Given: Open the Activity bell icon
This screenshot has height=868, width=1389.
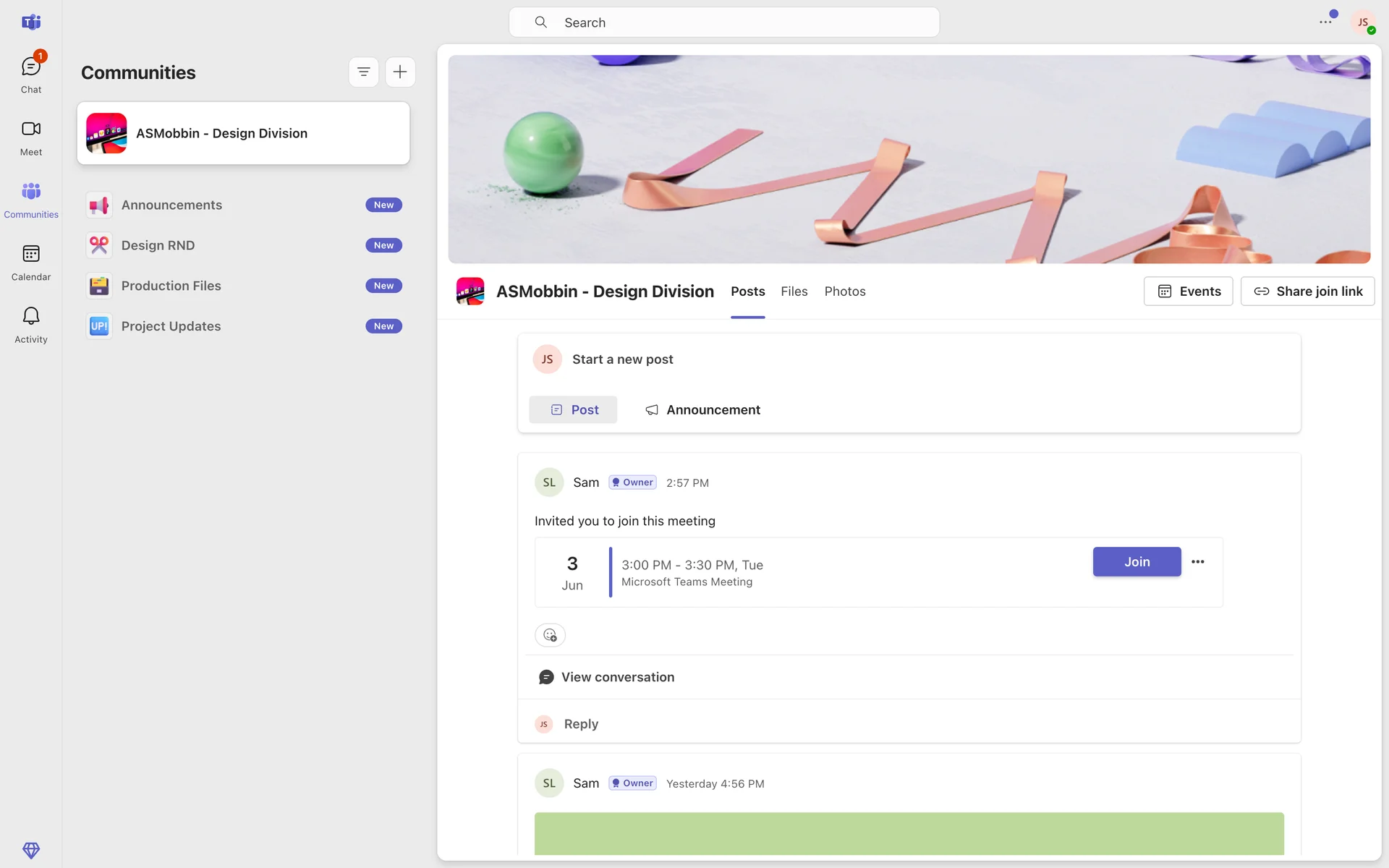Looking at the screenshot, I should [31, 325].
